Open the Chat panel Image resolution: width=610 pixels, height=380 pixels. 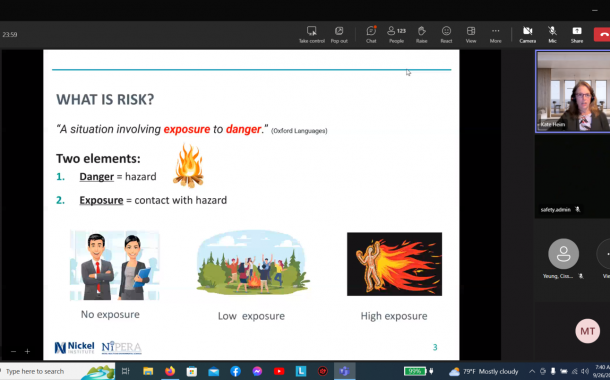pyautogui.click(x=371, y=34)
